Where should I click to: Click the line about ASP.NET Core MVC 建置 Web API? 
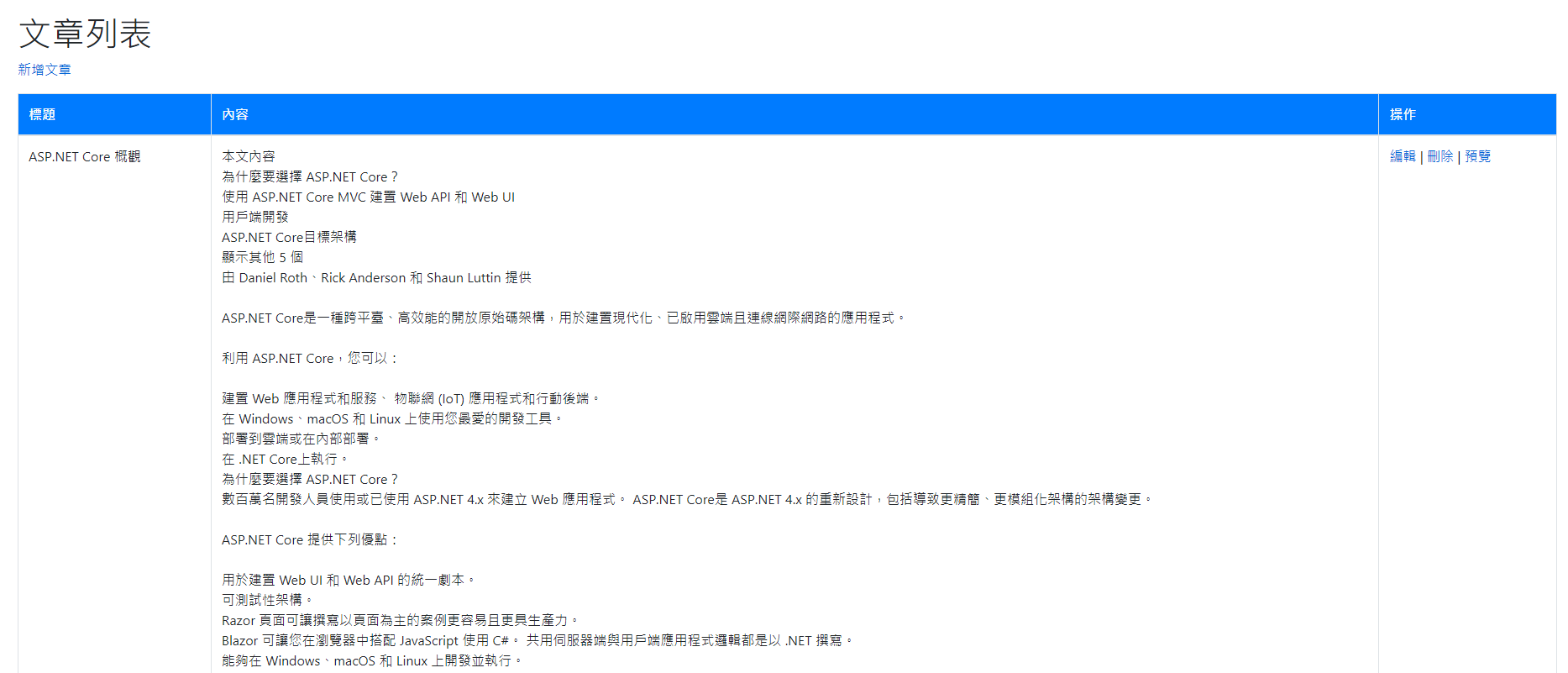coord(368,197)
